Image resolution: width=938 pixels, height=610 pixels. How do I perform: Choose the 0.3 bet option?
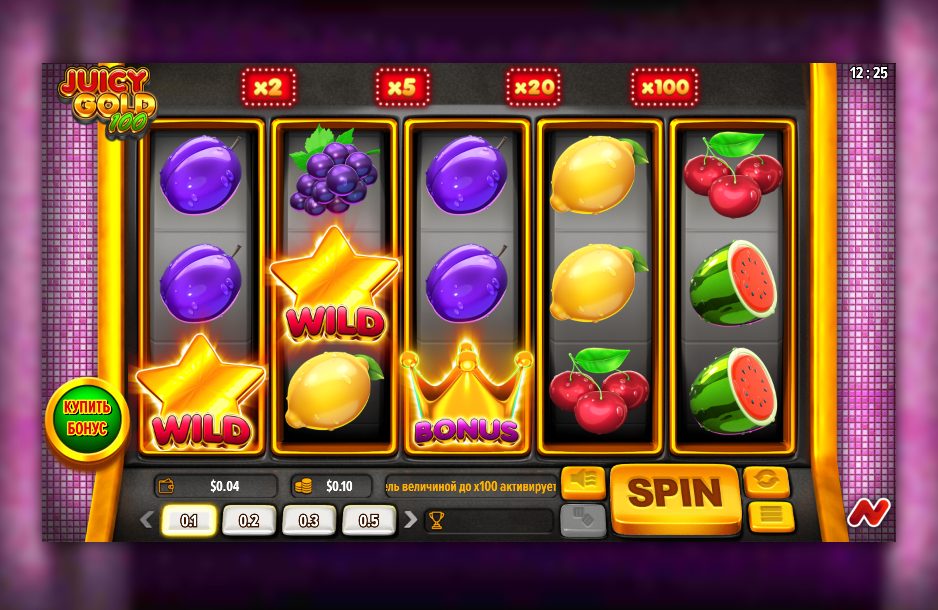(x=309, y=520)
